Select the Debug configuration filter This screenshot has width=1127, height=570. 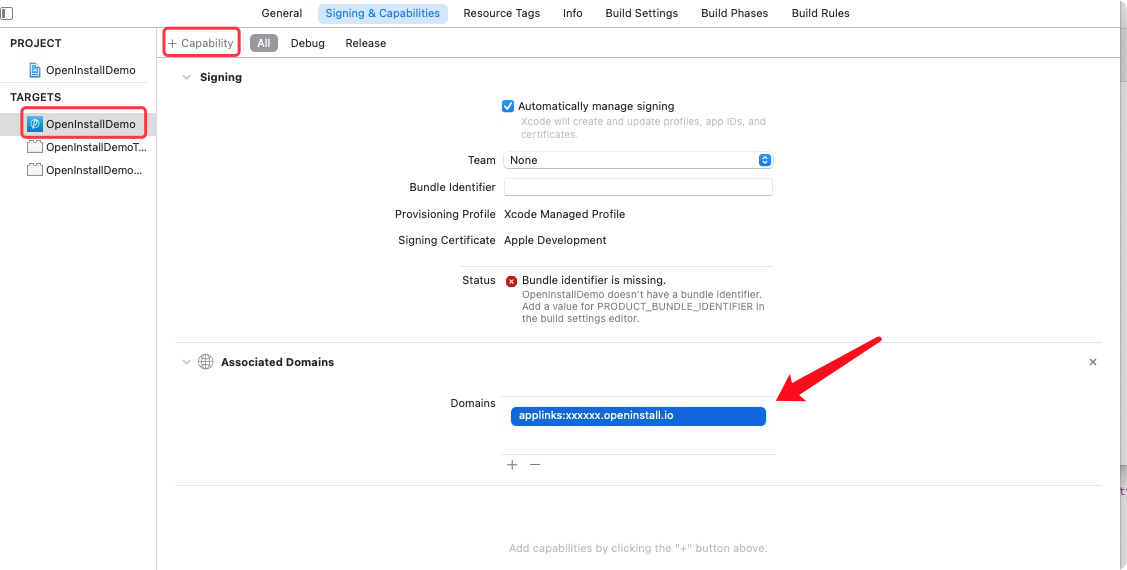click(x=307, y=43)
